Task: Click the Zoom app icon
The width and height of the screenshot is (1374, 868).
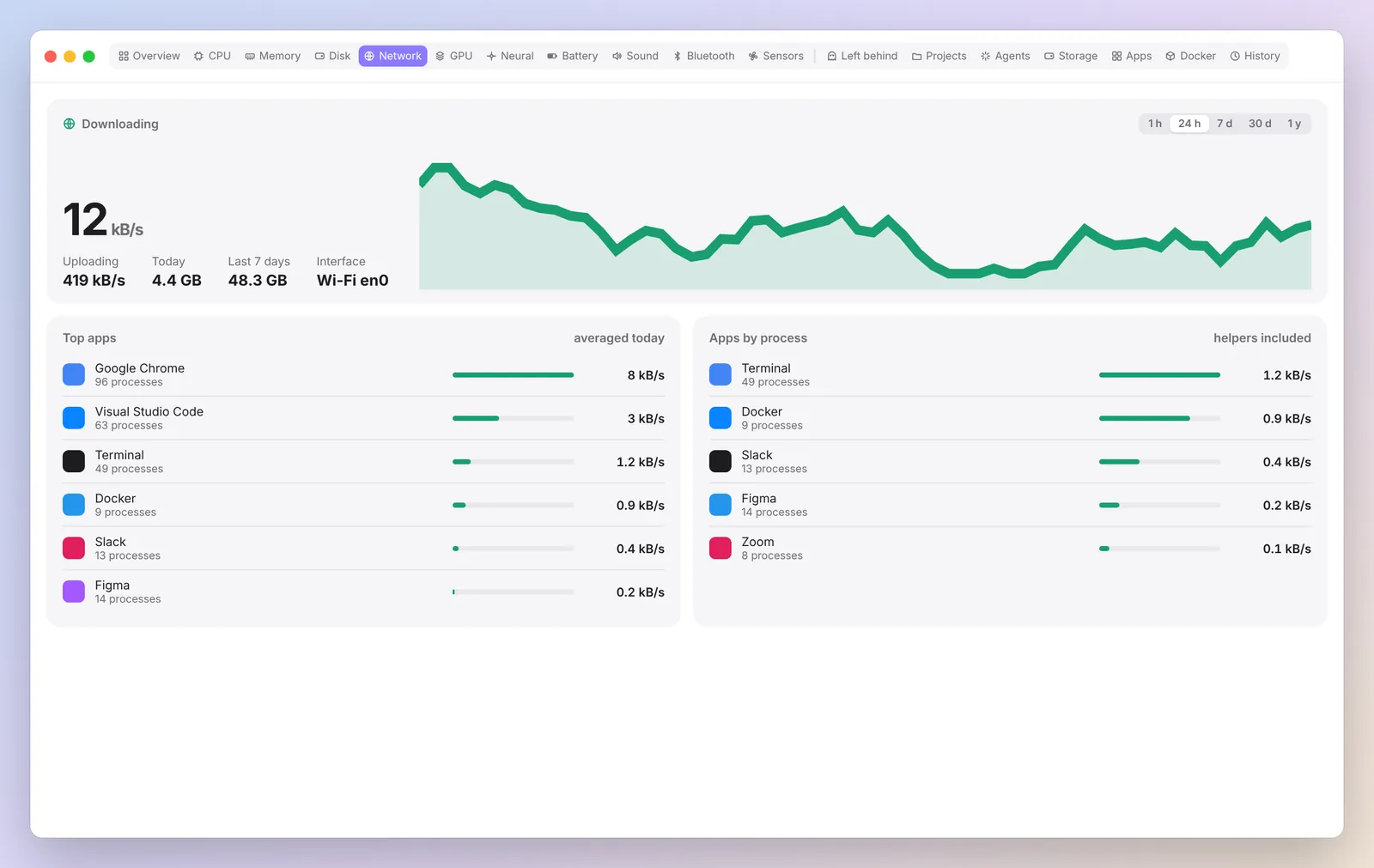Action: tap(720, 548)
